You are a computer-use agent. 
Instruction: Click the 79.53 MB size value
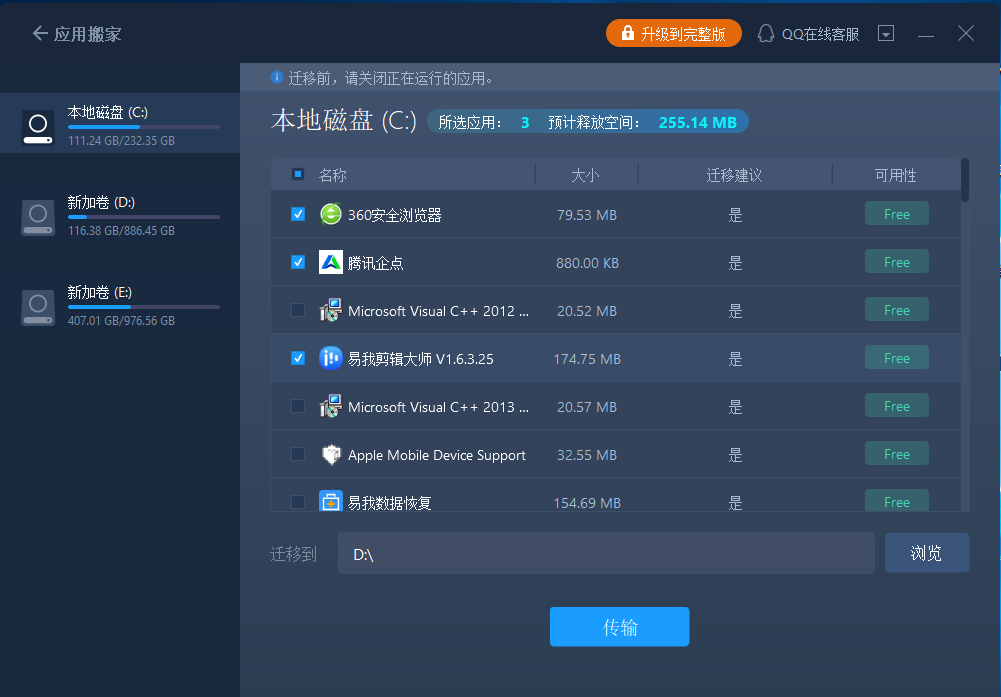tap(587, 215)
